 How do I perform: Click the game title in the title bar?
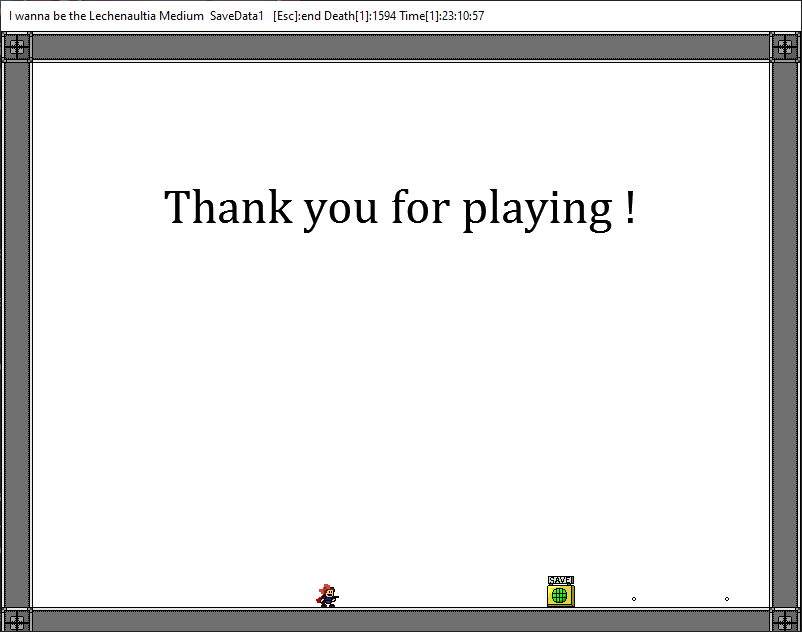click(106, 16)
